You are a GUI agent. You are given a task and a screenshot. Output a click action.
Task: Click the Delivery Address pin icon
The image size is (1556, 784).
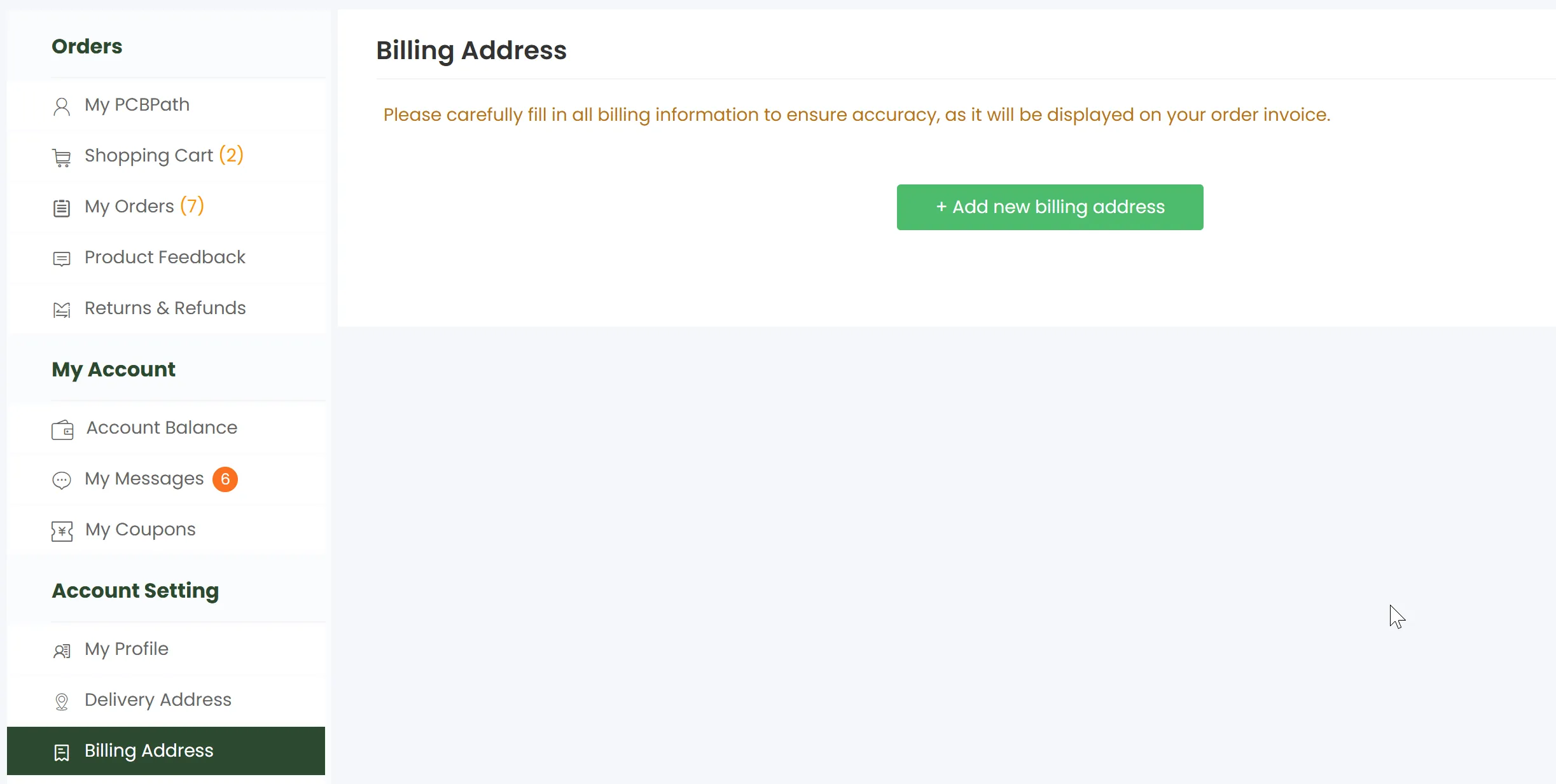tap(62, 701)
